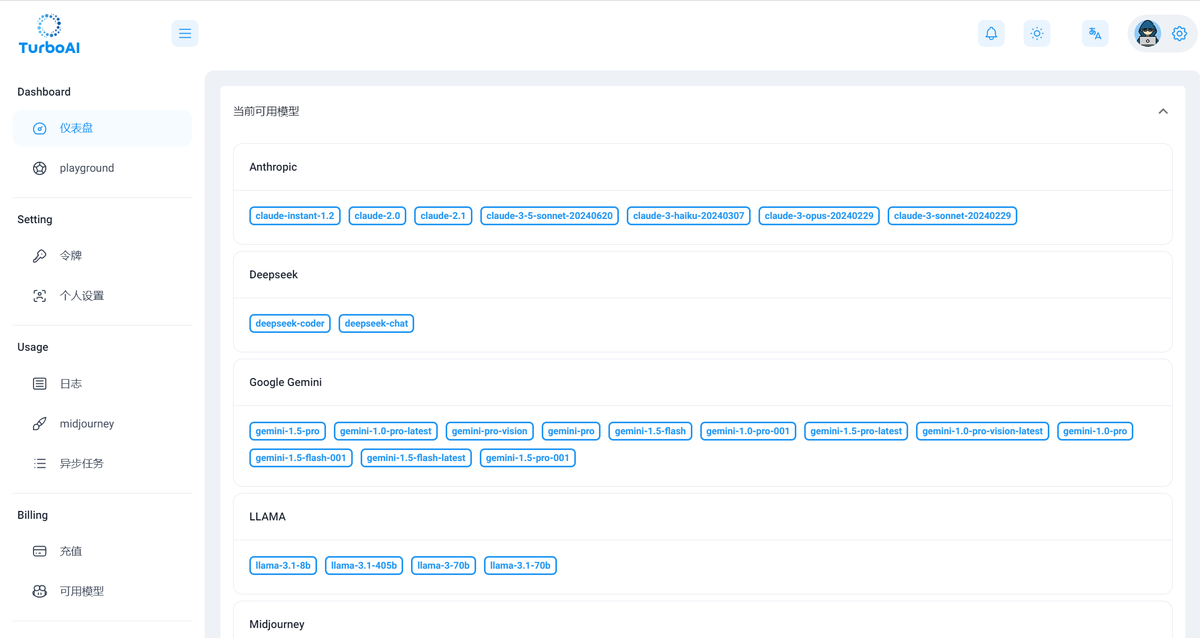Click the Anthropic section heading
Image resolution: width=1200 pixels, height=638 pixels.
click(273, 167)
